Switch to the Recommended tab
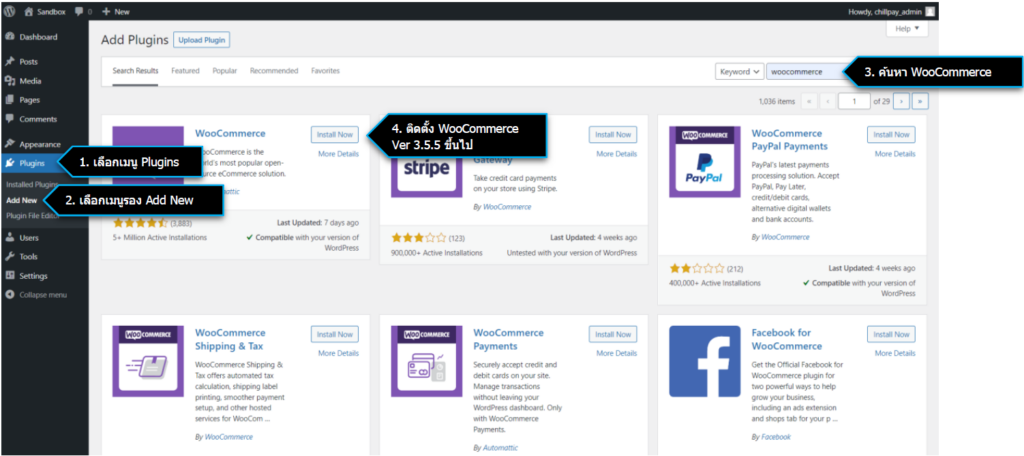 point(274,71)
